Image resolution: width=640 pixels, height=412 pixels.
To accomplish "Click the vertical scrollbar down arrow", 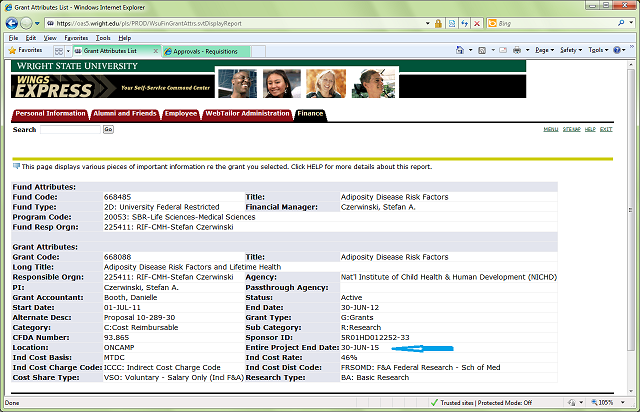I will (631, 392).
